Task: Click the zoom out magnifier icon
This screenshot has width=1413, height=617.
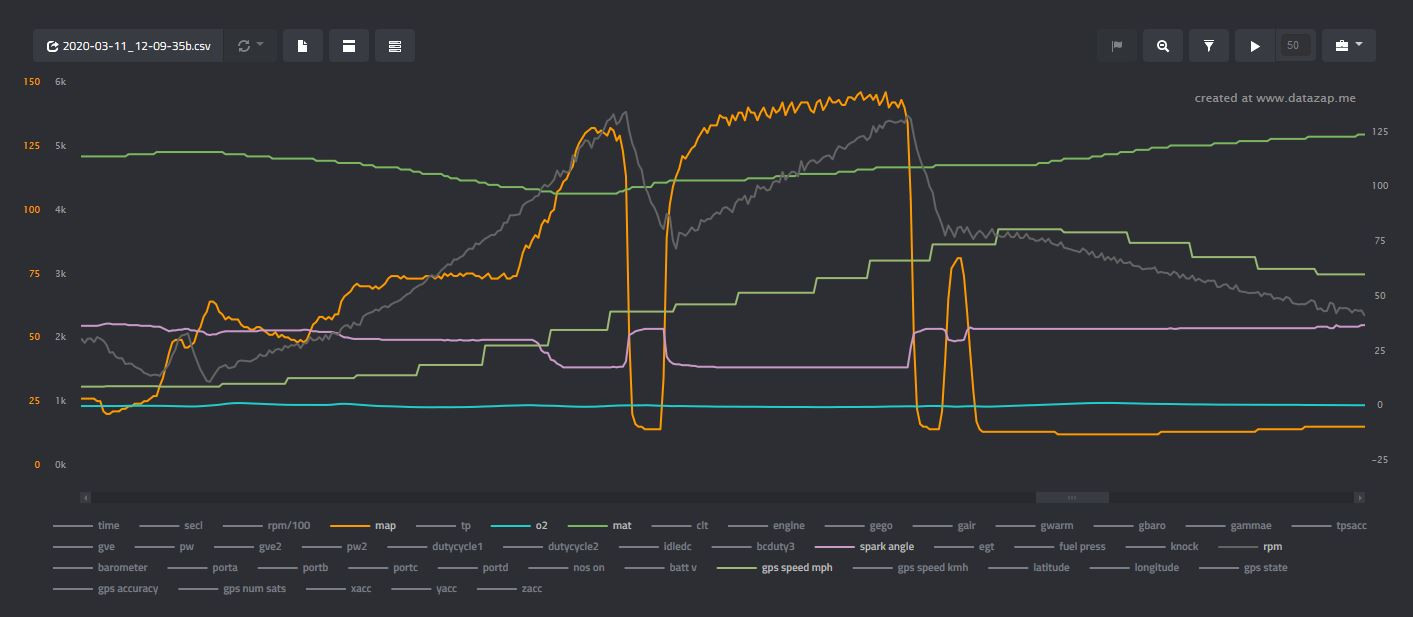Action: tap(1162, 46)
